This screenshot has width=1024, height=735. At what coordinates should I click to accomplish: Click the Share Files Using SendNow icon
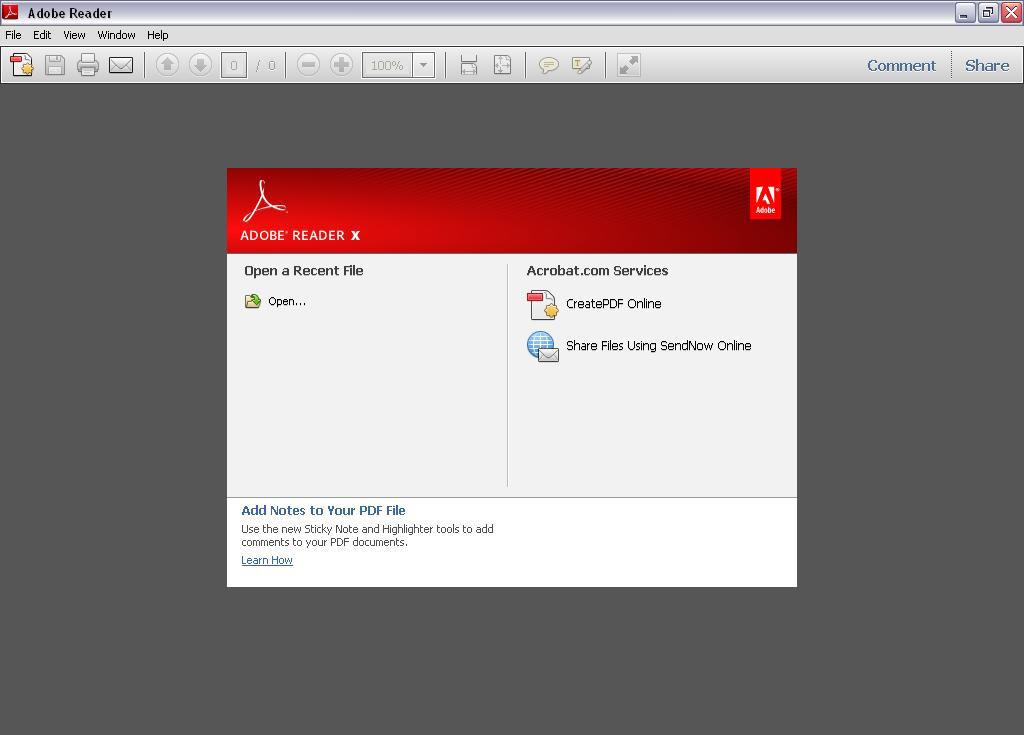[x=542, y=346]
